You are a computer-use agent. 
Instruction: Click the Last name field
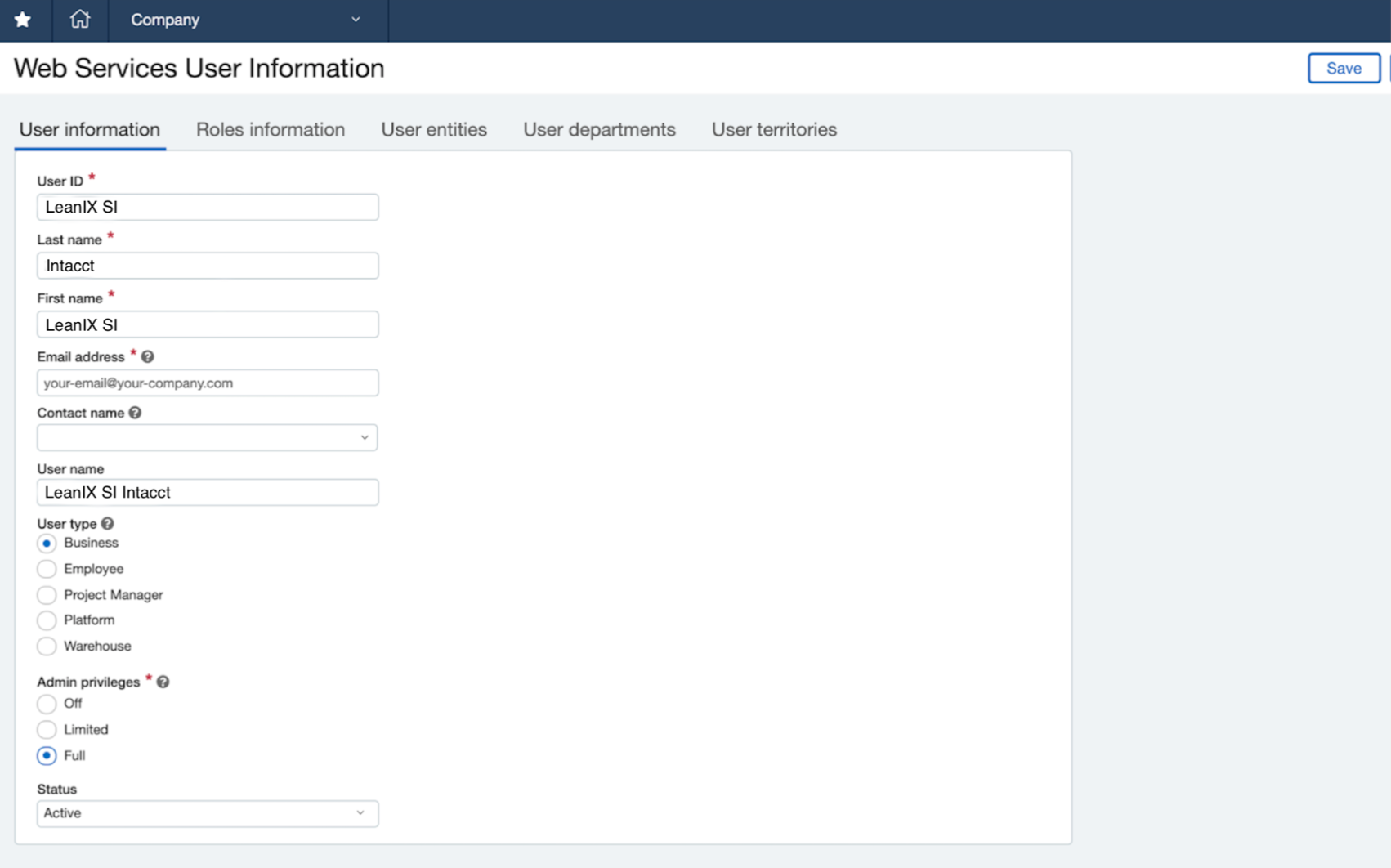point(208,266)
